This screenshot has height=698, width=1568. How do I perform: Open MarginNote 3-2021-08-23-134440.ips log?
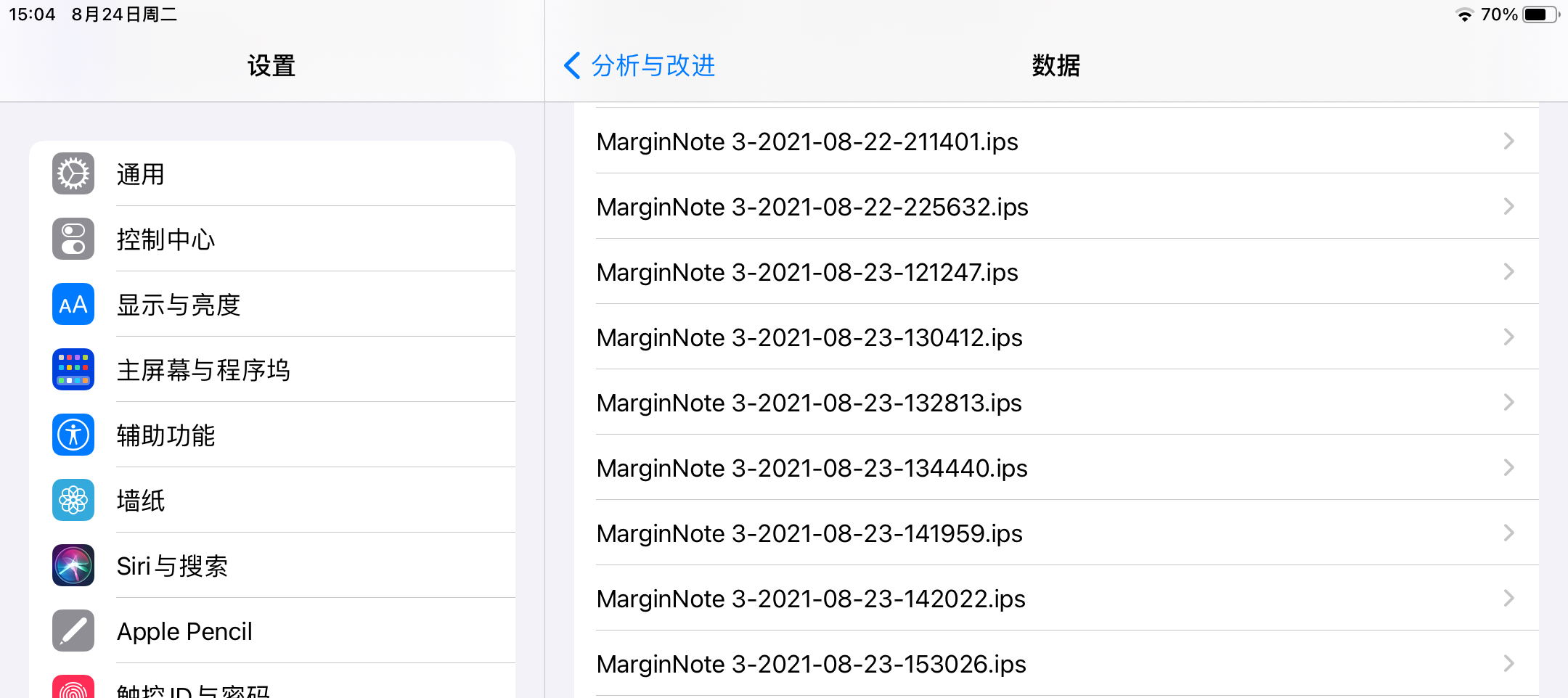click(1056, 467)
